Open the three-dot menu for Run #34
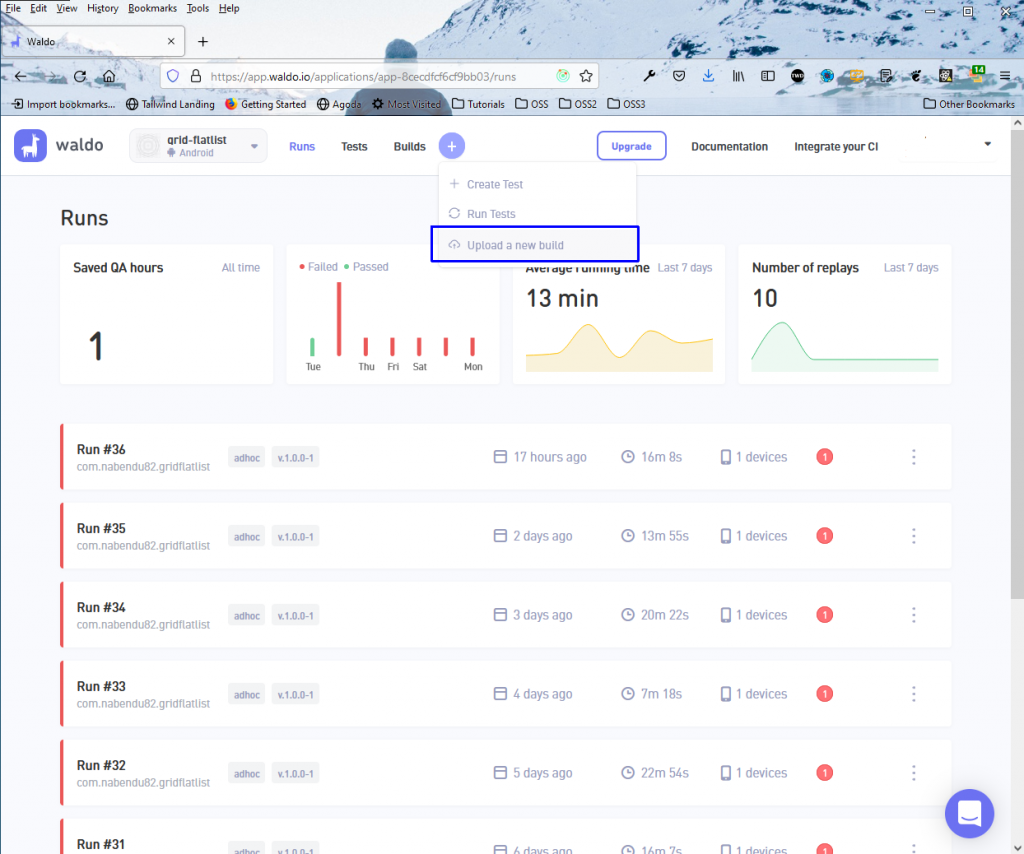Screen dimensions: 1024x854 click(914, 615)
